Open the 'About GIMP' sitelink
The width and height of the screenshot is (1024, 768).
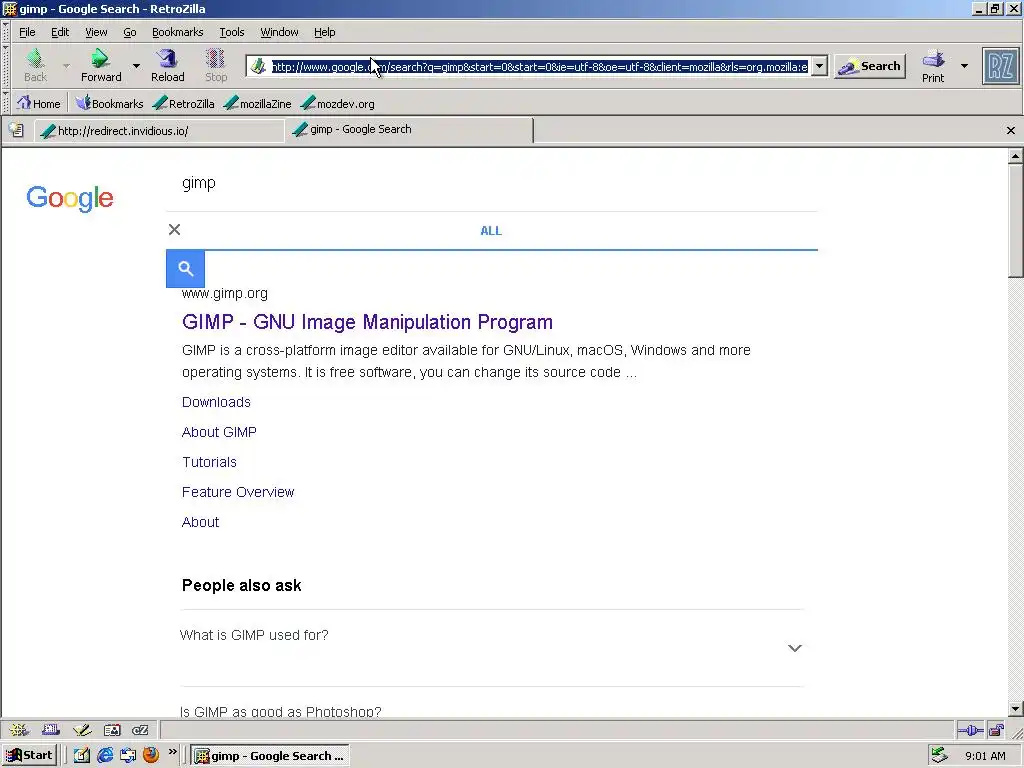tap(219, 432)
